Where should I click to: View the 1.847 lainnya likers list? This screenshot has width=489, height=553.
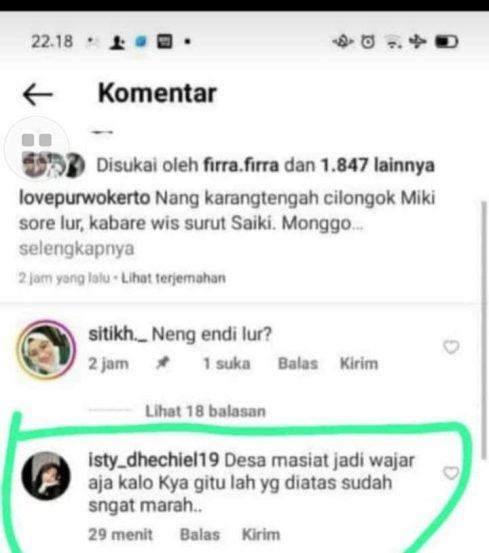tap(378, 165)
